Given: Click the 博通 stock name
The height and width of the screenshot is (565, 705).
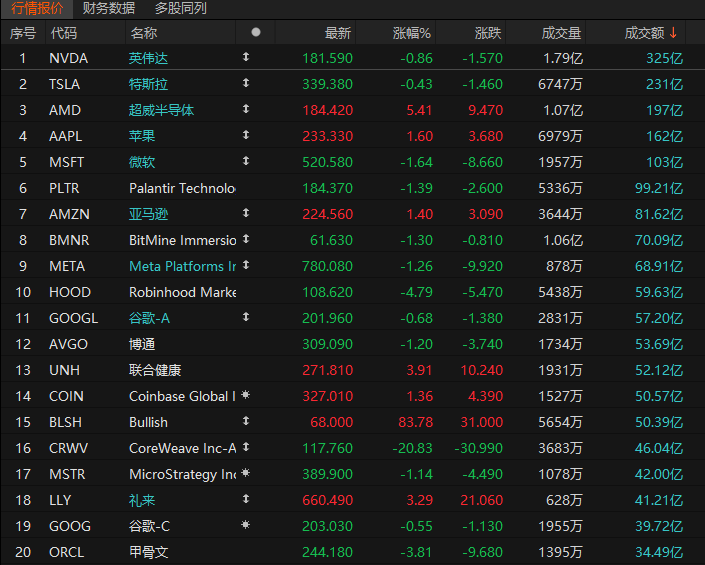Looking at the screenshot, I should 142,344.
